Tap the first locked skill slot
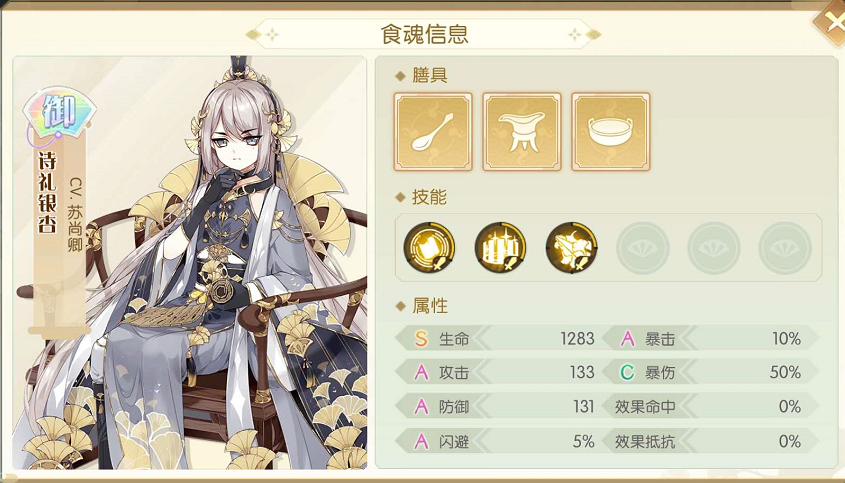The height and width of the screenshot is (483, 845). tap(643, 248)
